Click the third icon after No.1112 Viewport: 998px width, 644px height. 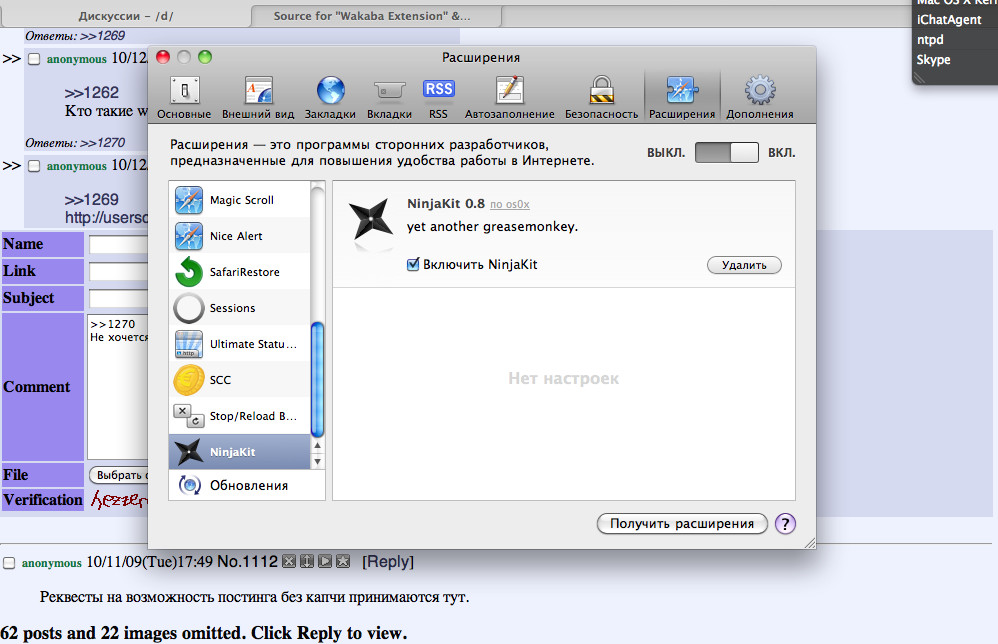(325, 561)
